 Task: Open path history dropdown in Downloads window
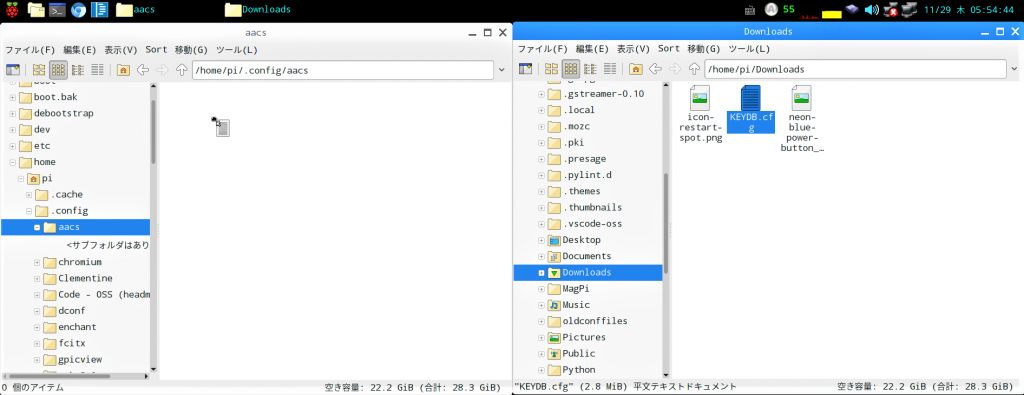(1014, 69)
